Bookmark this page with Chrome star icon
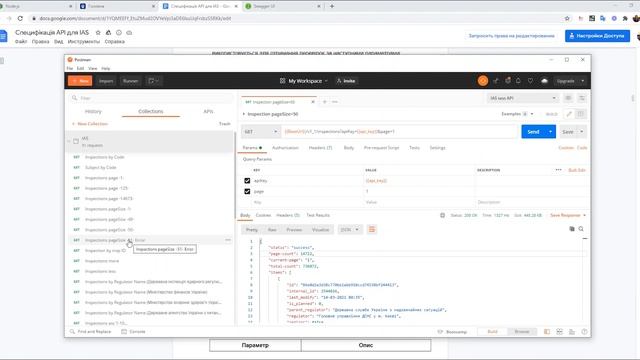This screenshot has width=640, height=360. (x=567, y=18)
